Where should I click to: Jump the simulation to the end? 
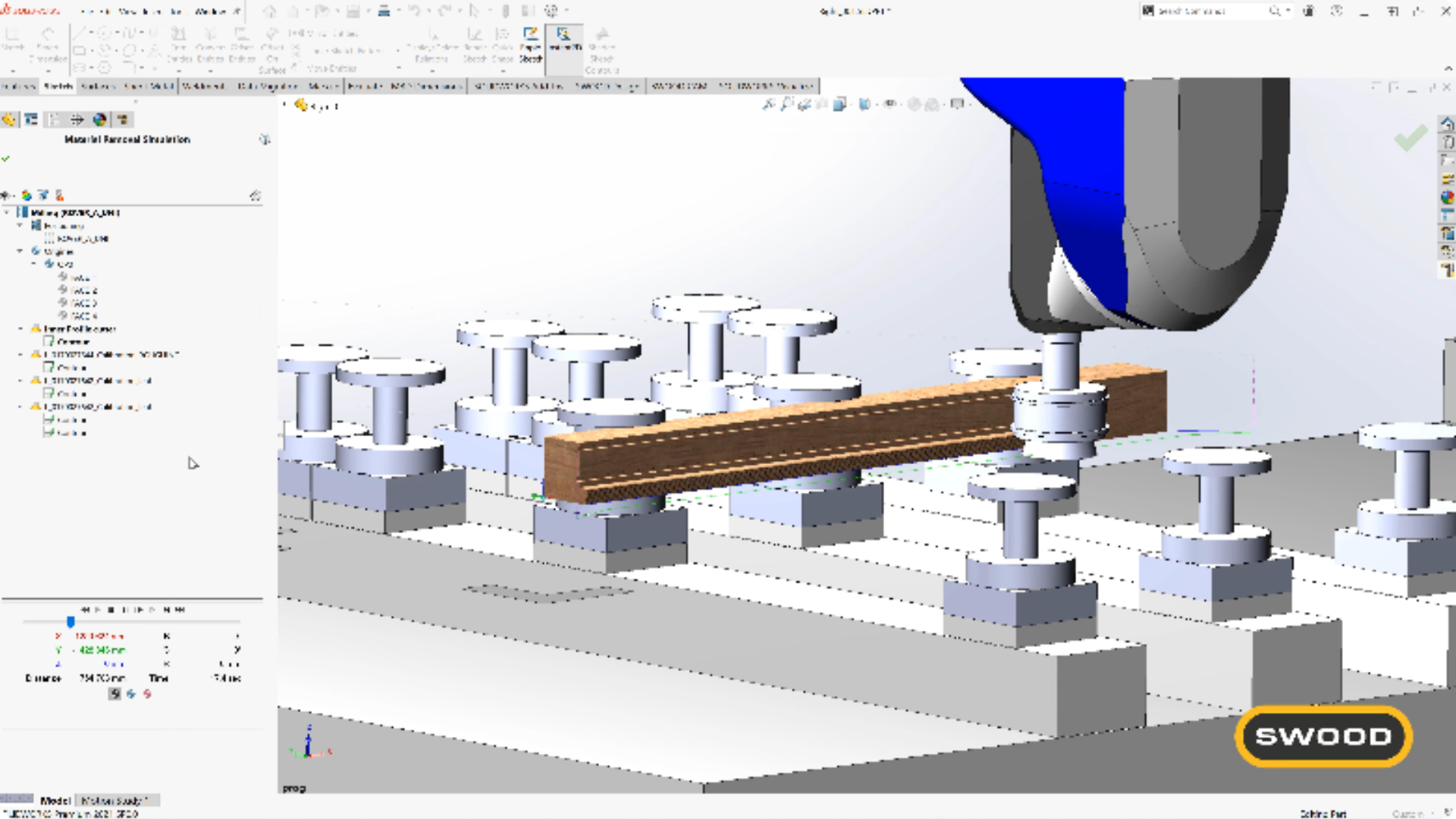pos(180,610)
